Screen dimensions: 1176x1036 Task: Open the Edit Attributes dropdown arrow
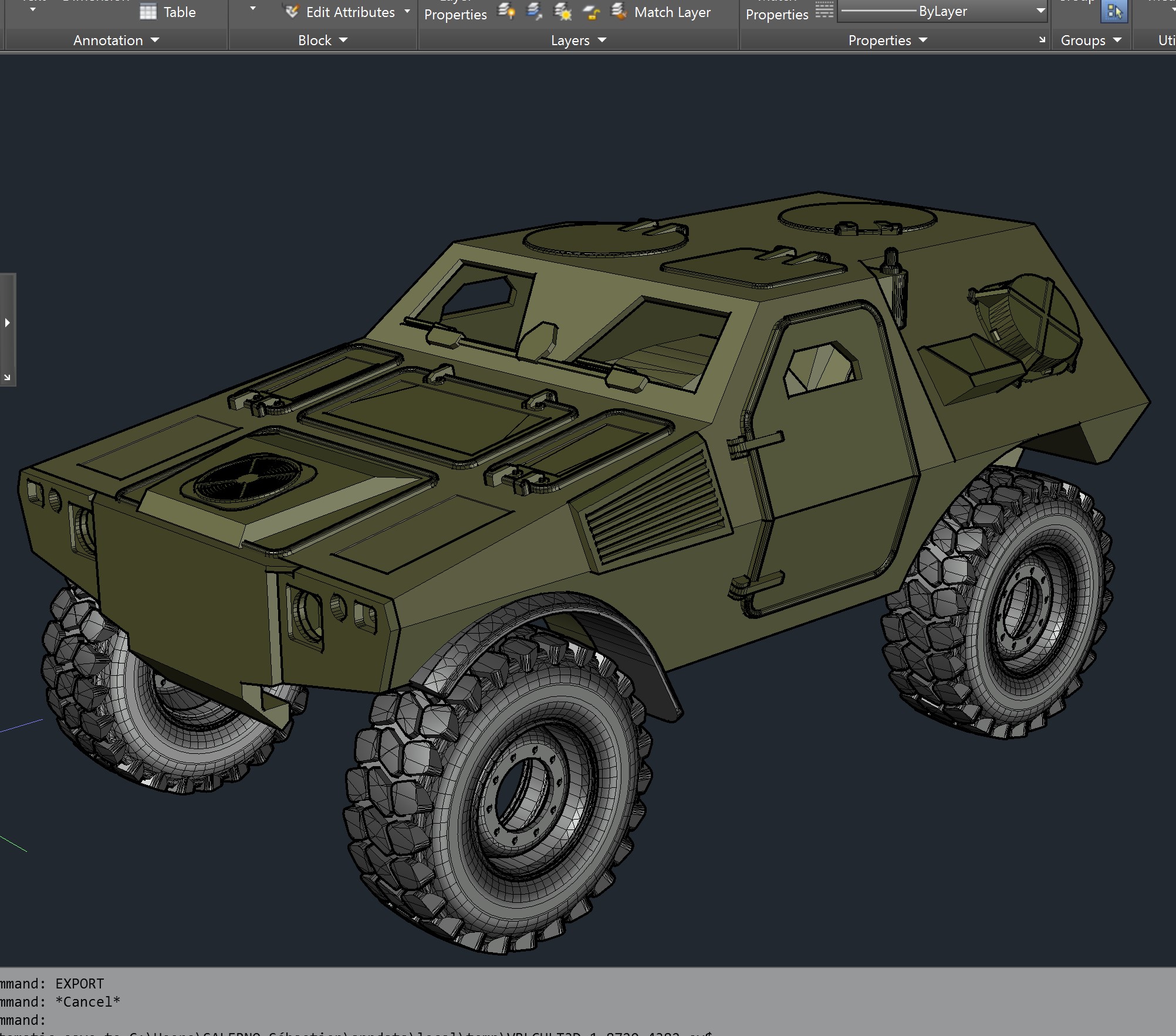(407, 11)
